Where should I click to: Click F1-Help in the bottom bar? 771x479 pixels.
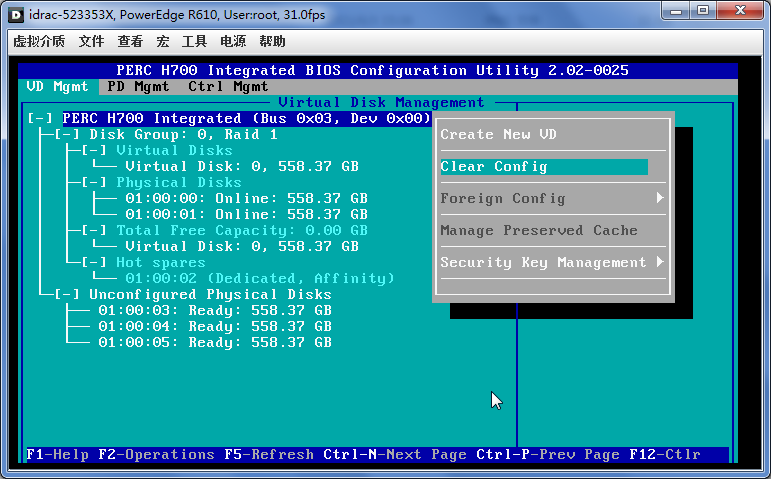[58, 454]
